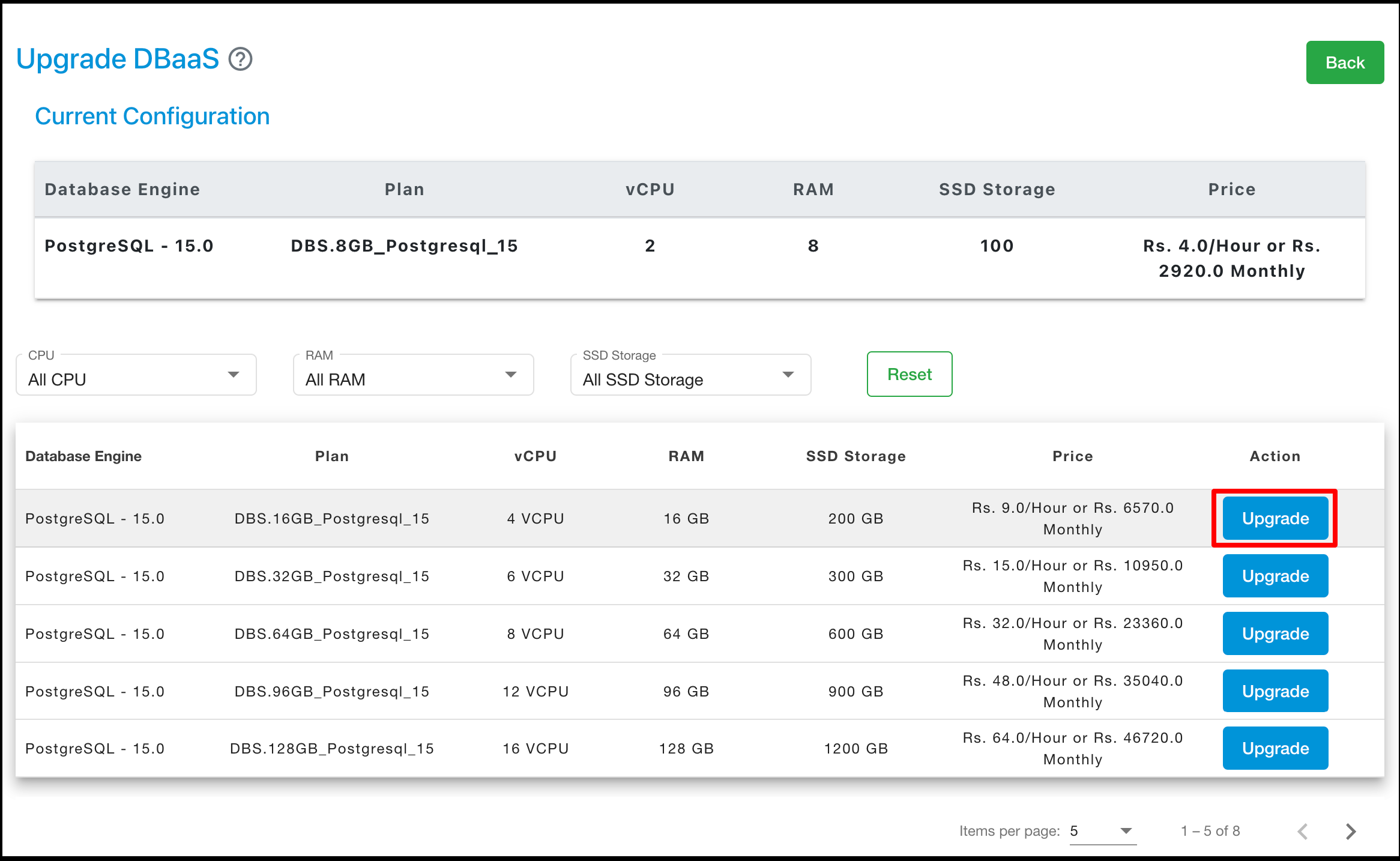Click the 300 GB storage cell

tap(855, 576)
